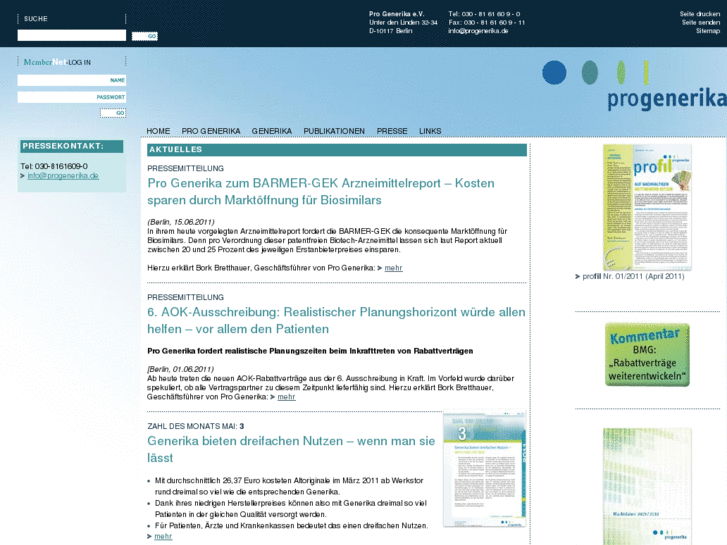
Task: Click the AKTUELLES section header
Action: [x=337, y=149]
